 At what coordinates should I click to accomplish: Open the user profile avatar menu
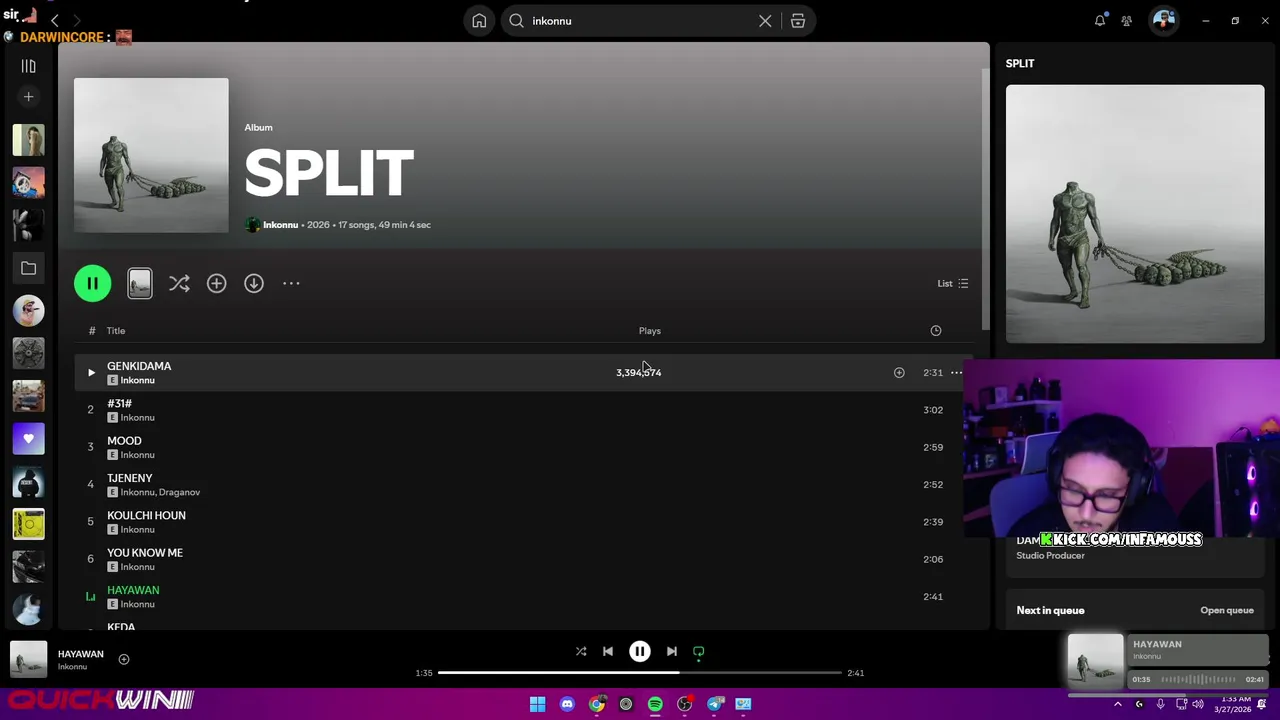[1164, 20]
